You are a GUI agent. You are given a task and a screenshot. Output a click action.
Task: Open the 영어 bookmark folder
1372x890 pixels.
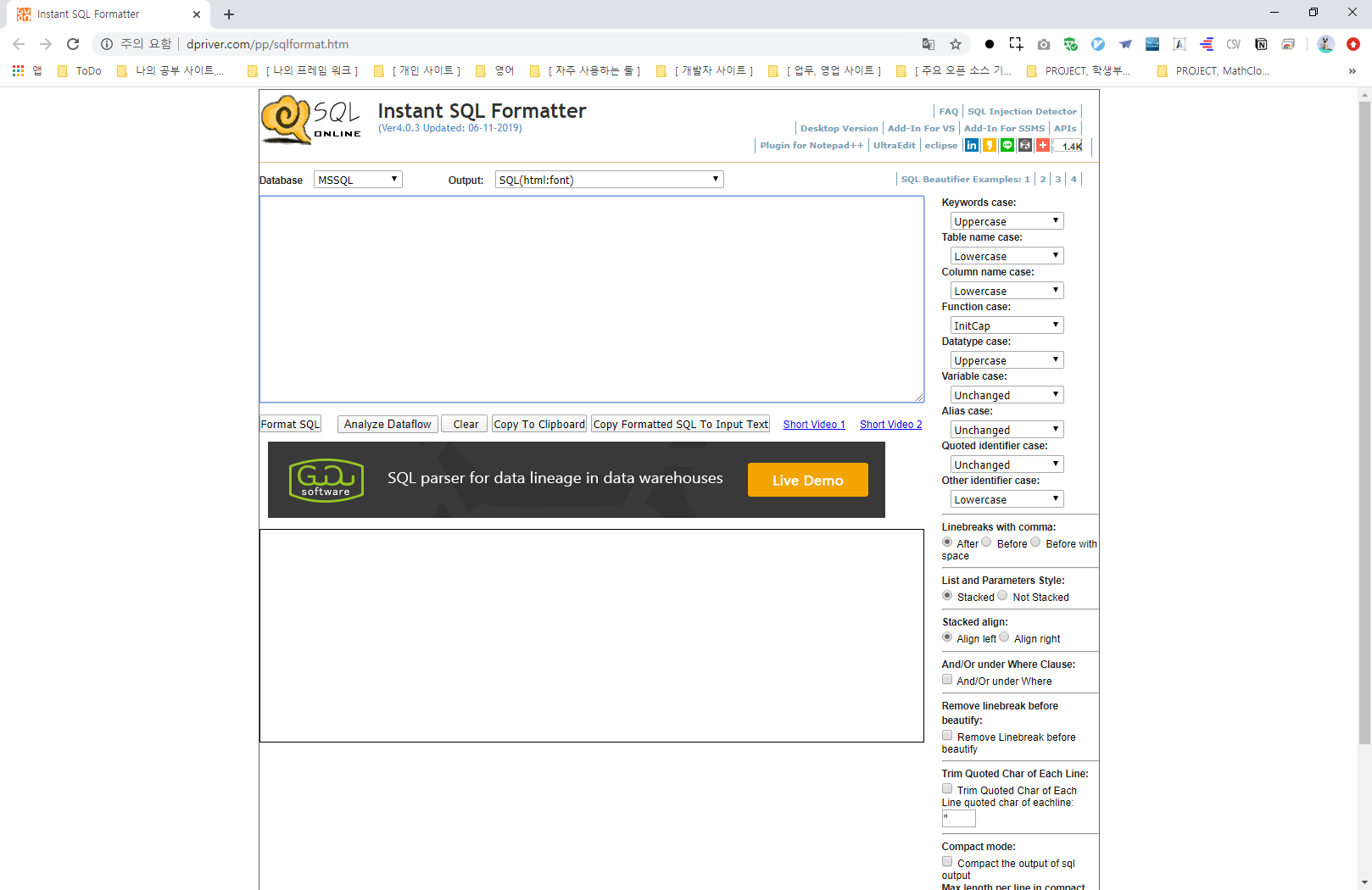pyautogui.click(x=495, y=71)
